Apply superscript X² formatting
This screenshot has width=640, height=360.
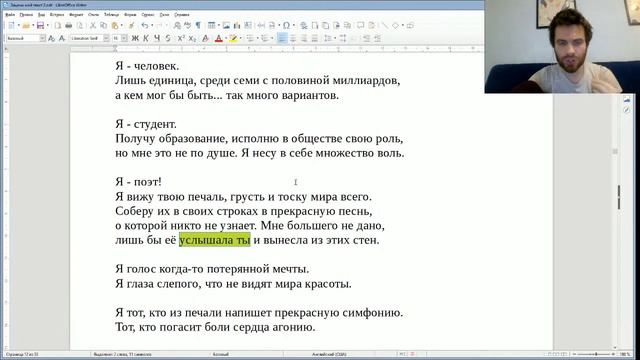pos(181,38)
